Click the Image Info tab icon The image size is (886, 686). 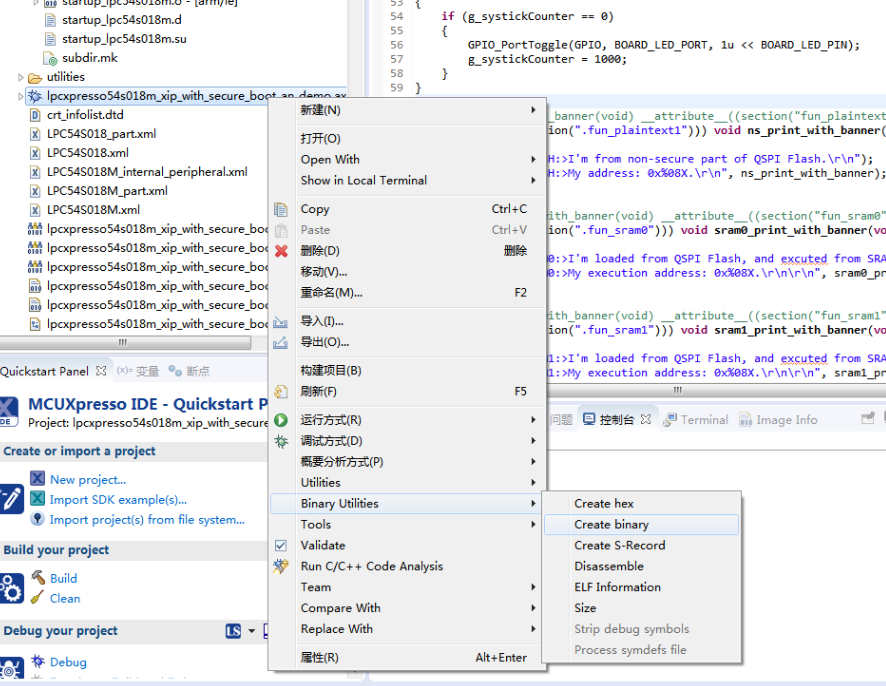coord(745,420)
